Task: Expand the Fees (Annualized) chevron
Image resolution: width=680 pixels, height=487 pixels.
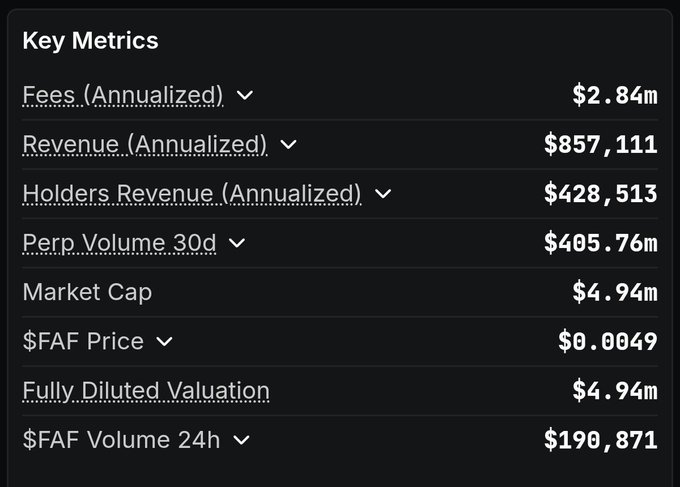Action: 245,96
